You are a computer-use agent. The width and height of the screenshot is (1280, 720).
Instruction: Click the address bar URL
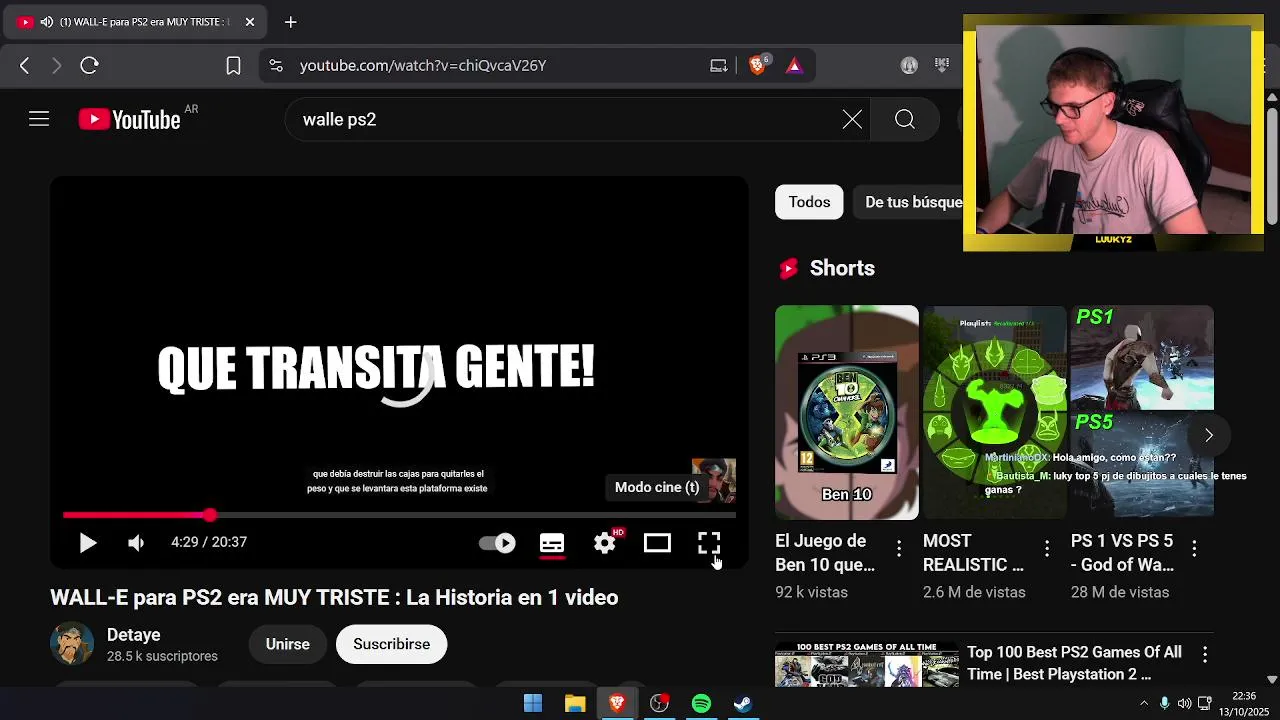423,65
